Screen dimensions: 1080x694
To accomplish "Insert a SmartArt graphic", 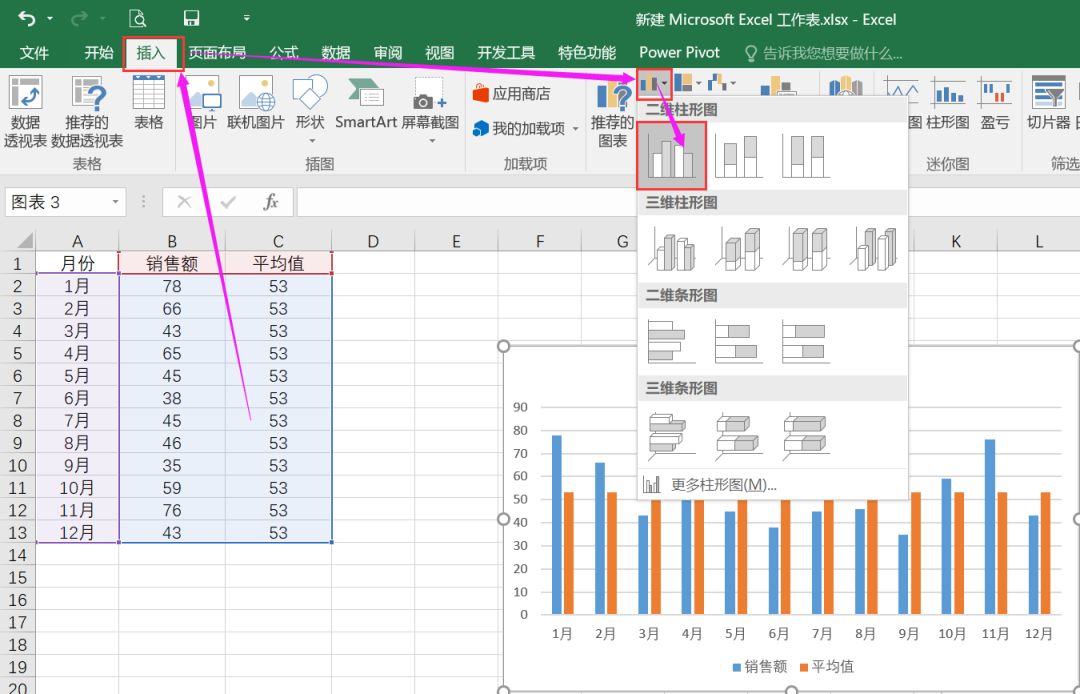I will tap(366, 103).
